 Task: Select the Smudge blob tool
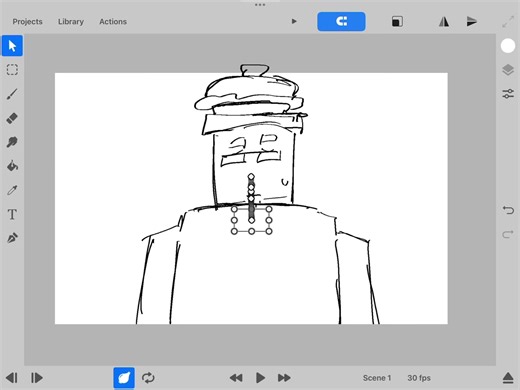(12, 142)
